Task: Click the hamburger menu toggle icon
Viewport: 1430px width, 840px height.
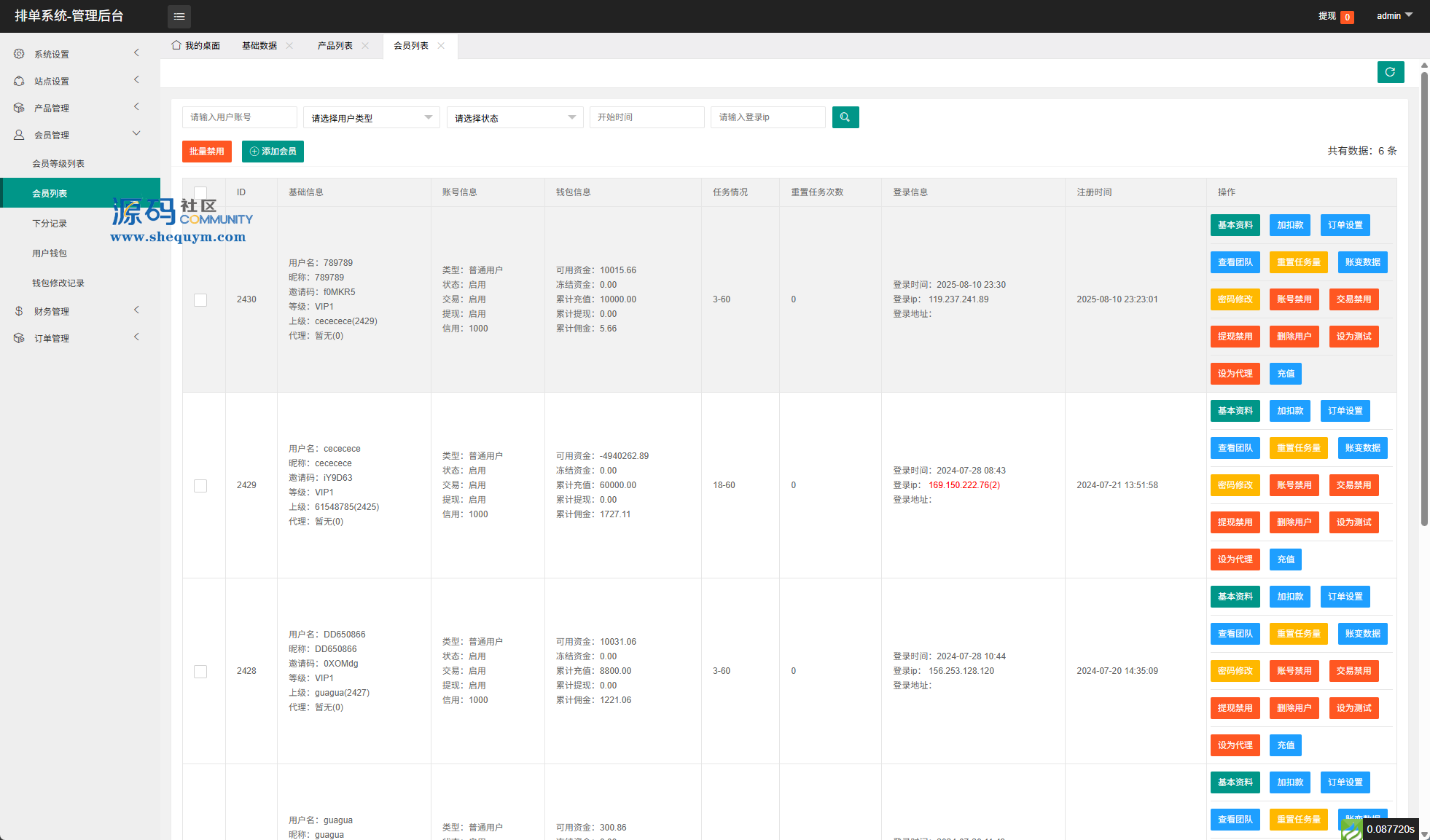Action: 179,16
